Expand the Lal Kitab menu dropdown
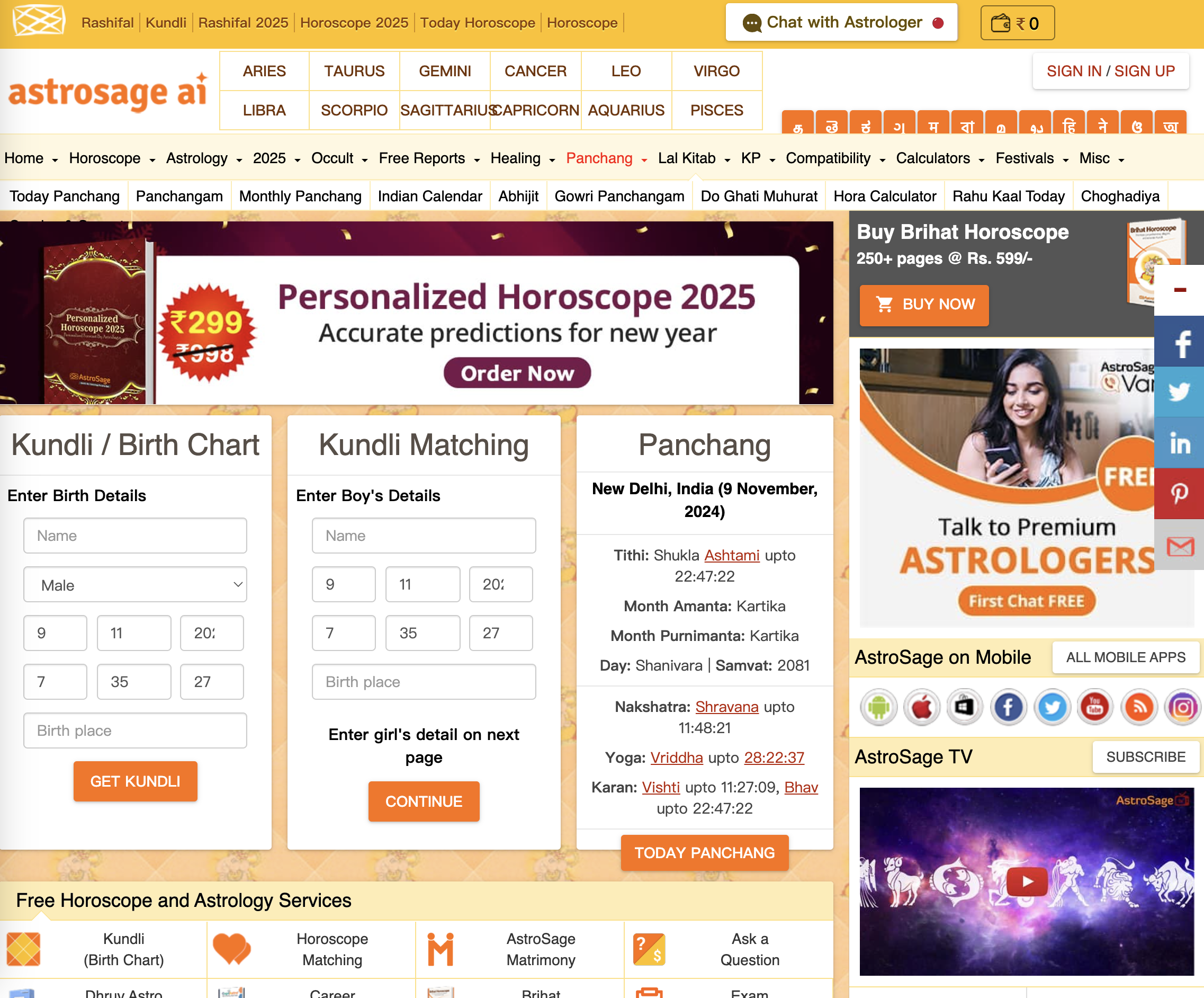1204x998 pixels. click(x=694, y=158)
